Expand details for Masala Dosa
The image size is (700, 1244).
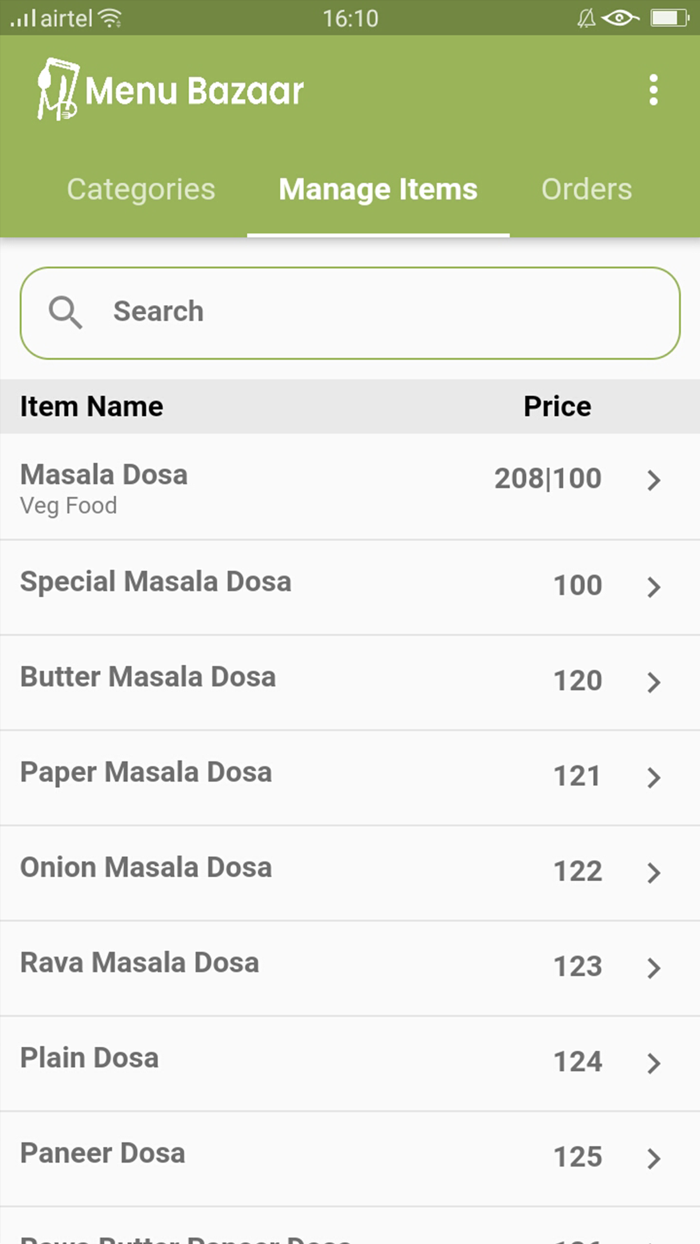(x=654, y=480)
